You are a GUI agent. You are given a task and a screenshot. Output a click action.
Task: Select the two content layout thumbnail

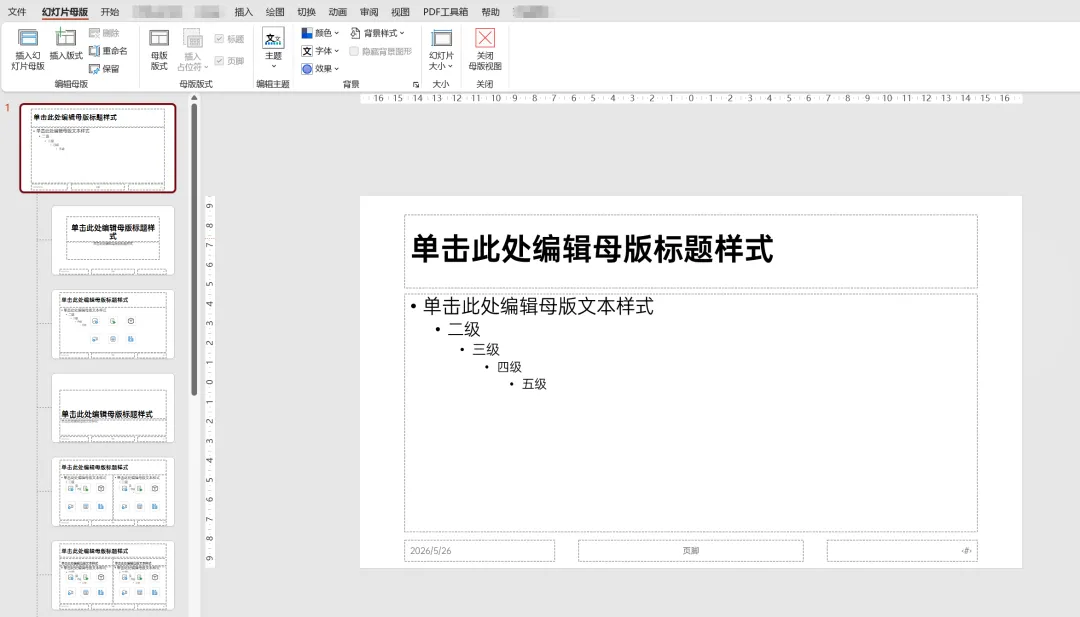(113, 492)
